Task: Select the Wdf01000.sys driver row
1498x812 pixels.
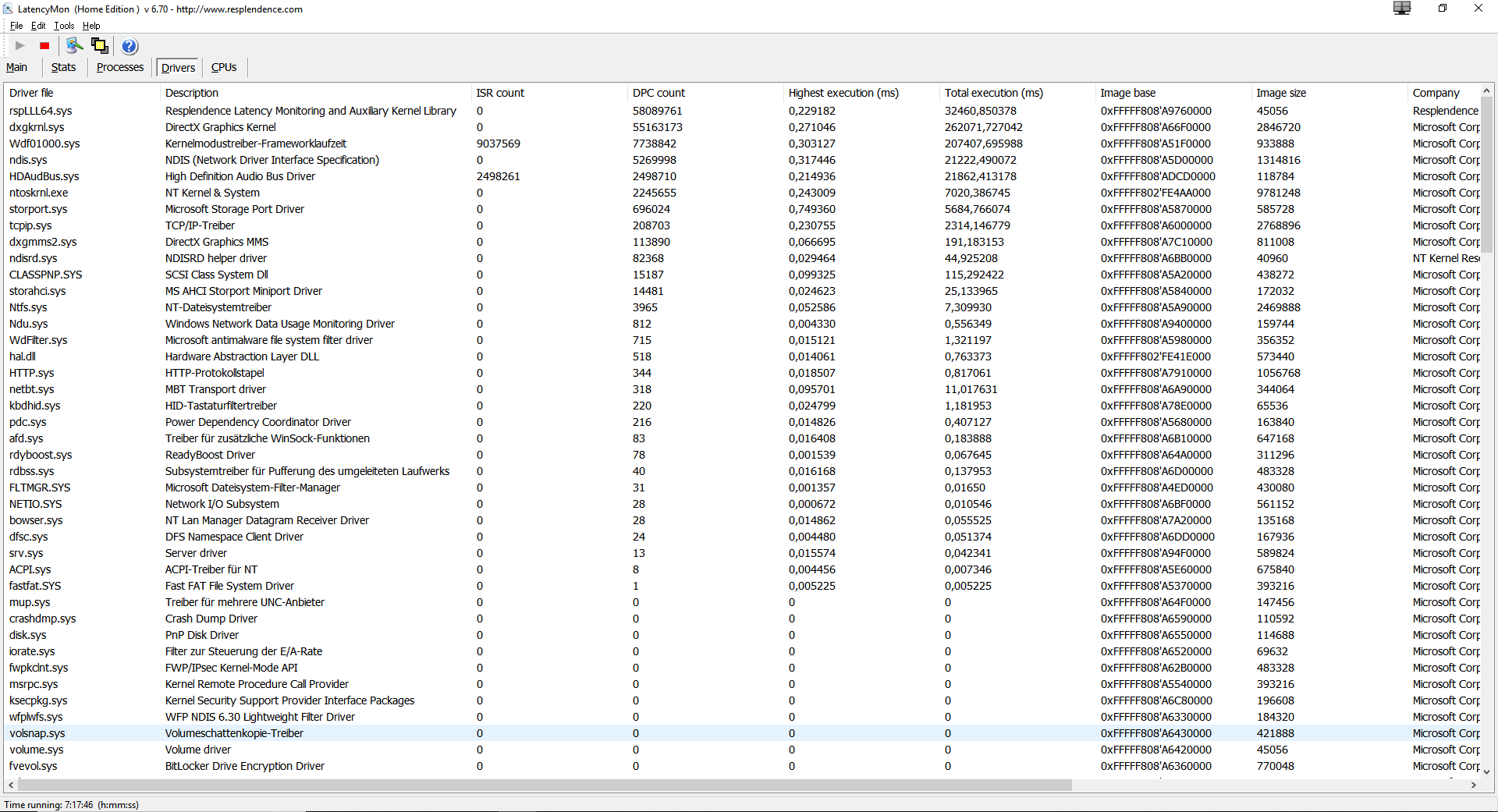Action: 742,144
